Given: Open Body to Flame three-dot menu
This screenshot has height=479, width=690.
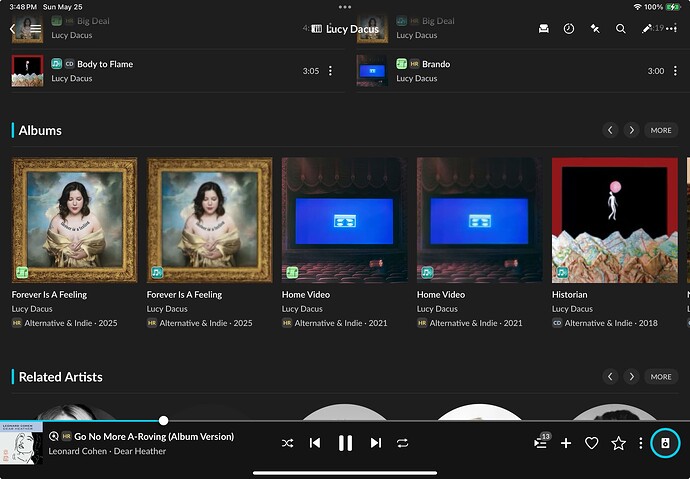Looking at the screenshot, I should point(330,71).
